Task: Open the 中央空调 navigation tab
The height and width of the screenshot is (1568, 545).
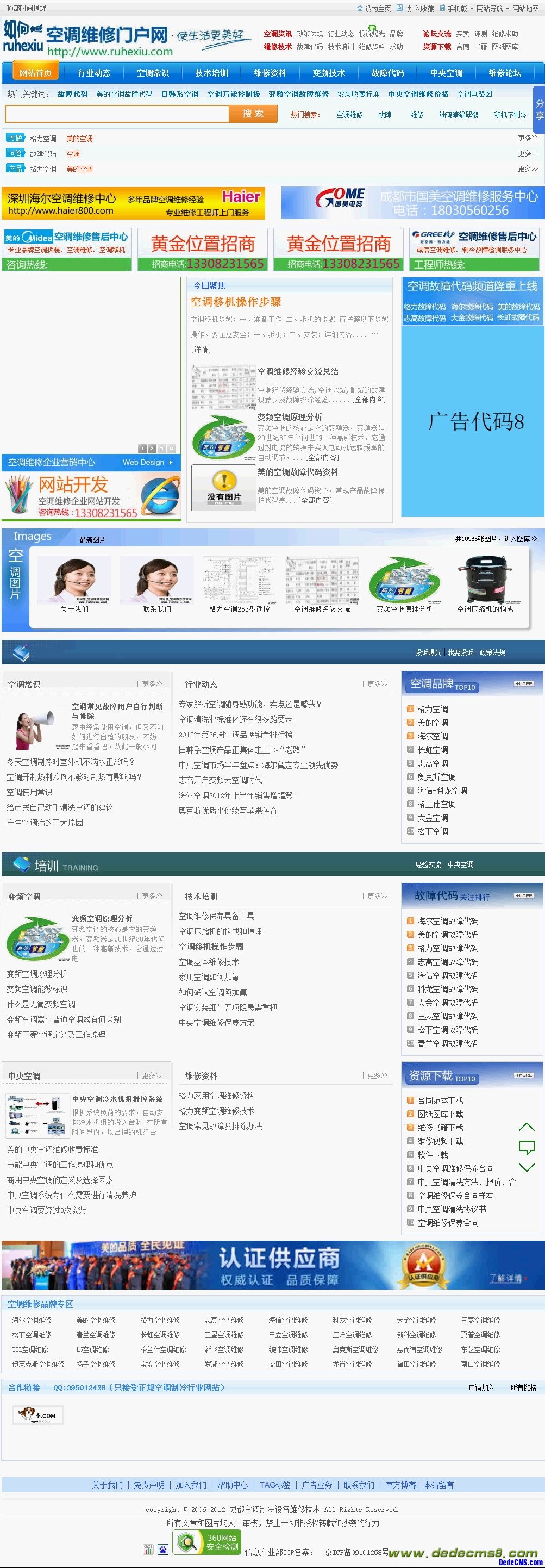Action: (447, 73)
